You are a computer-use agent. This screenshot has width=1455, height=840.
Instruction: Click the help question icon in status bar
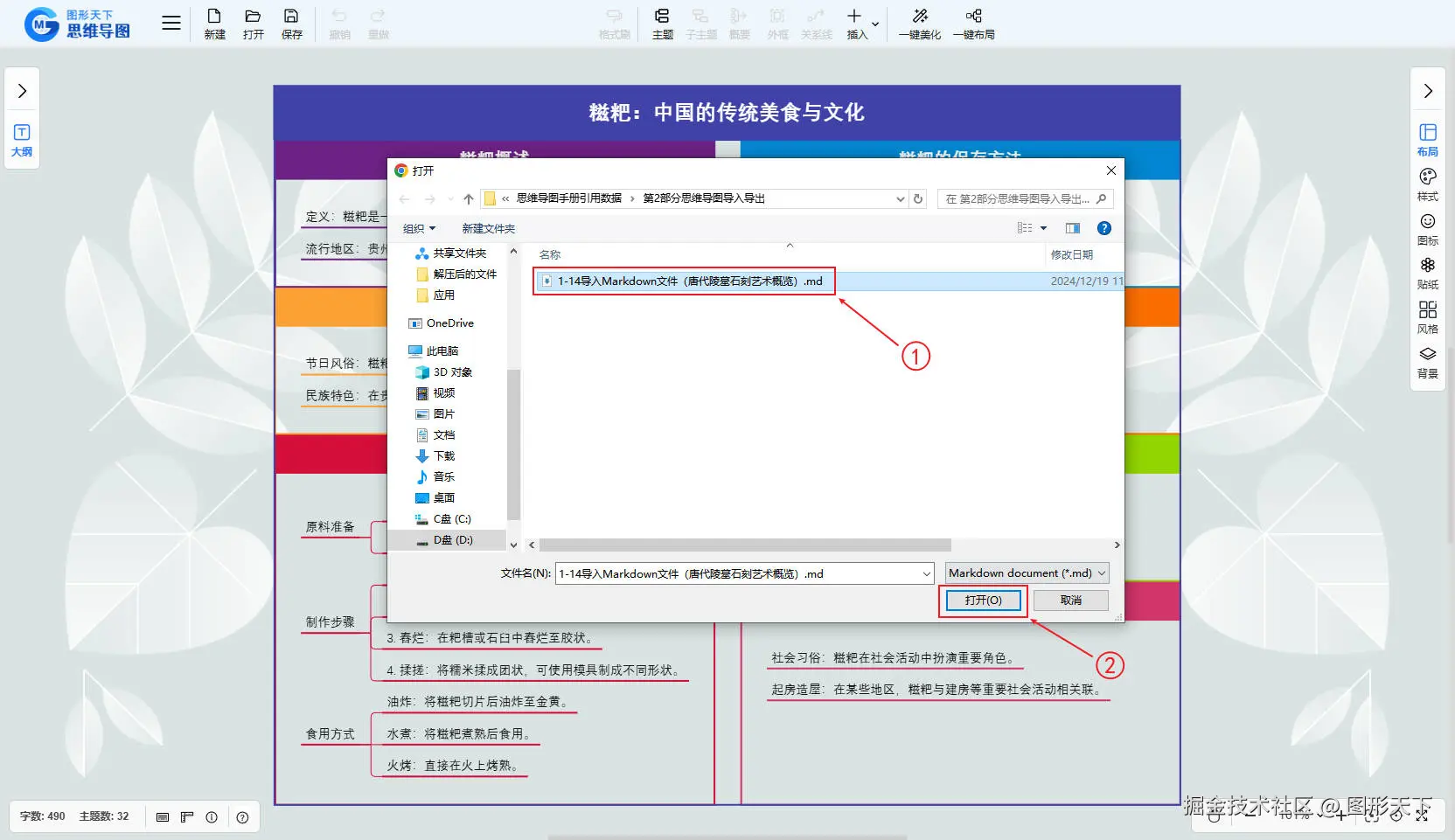(242, 816)
